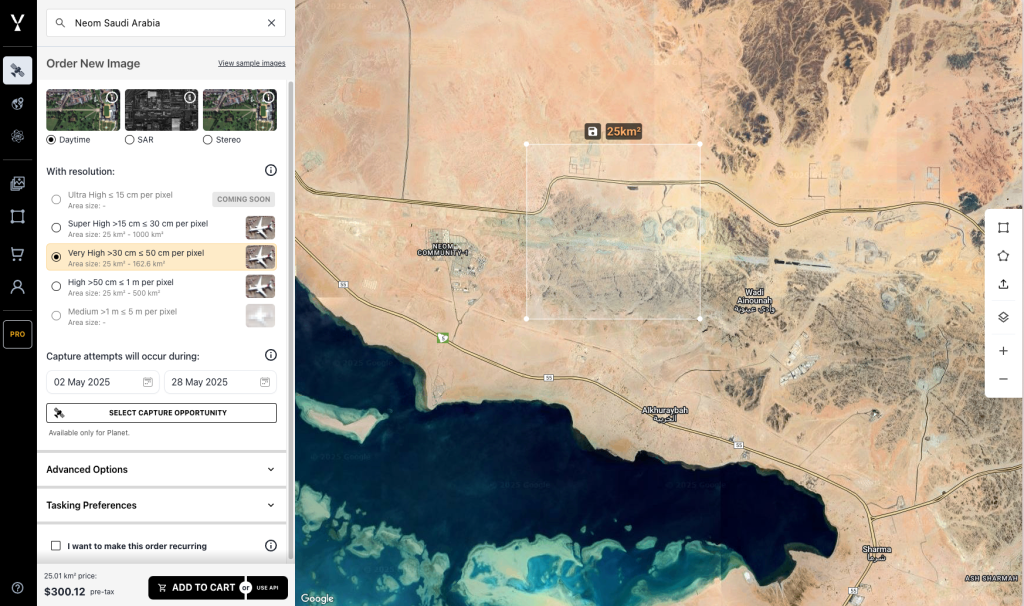
Task: Open the satellite tasking sidebar item
Action: (x=17, y=70)
